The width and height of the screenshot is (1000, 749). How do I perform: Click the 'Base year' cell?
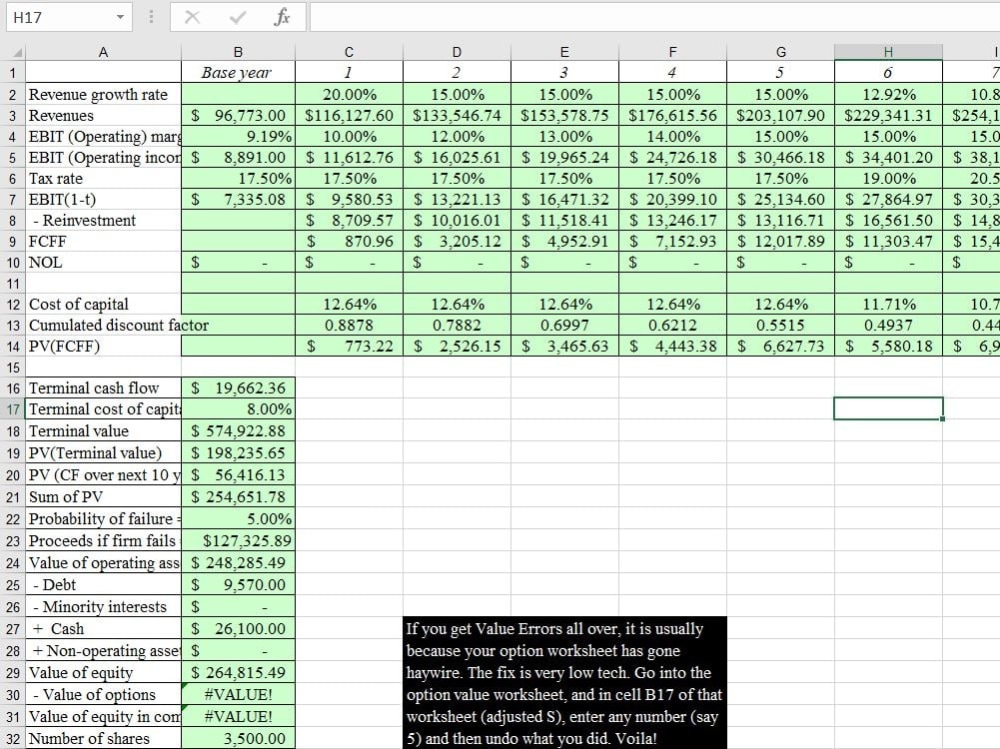[x=238, y=72]
